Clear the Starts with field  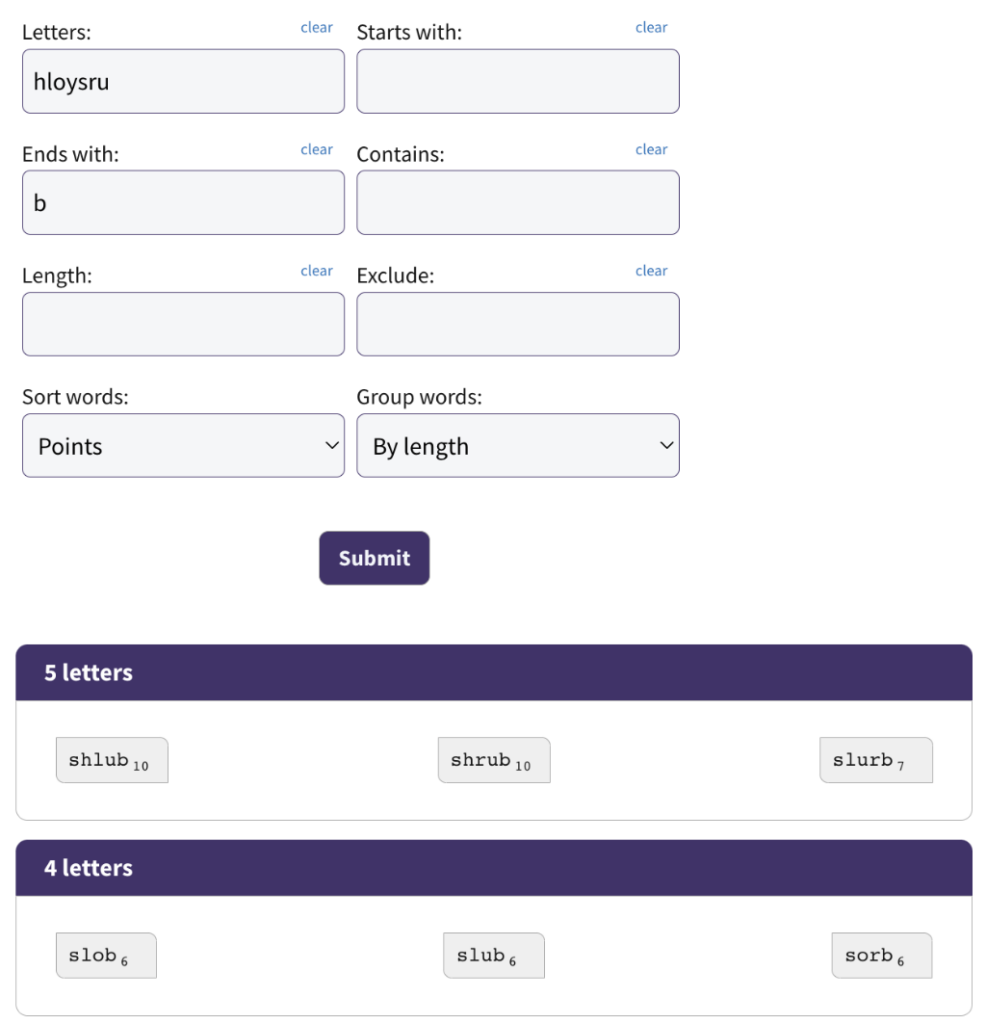pyautogui.click(x=651, y=27)
